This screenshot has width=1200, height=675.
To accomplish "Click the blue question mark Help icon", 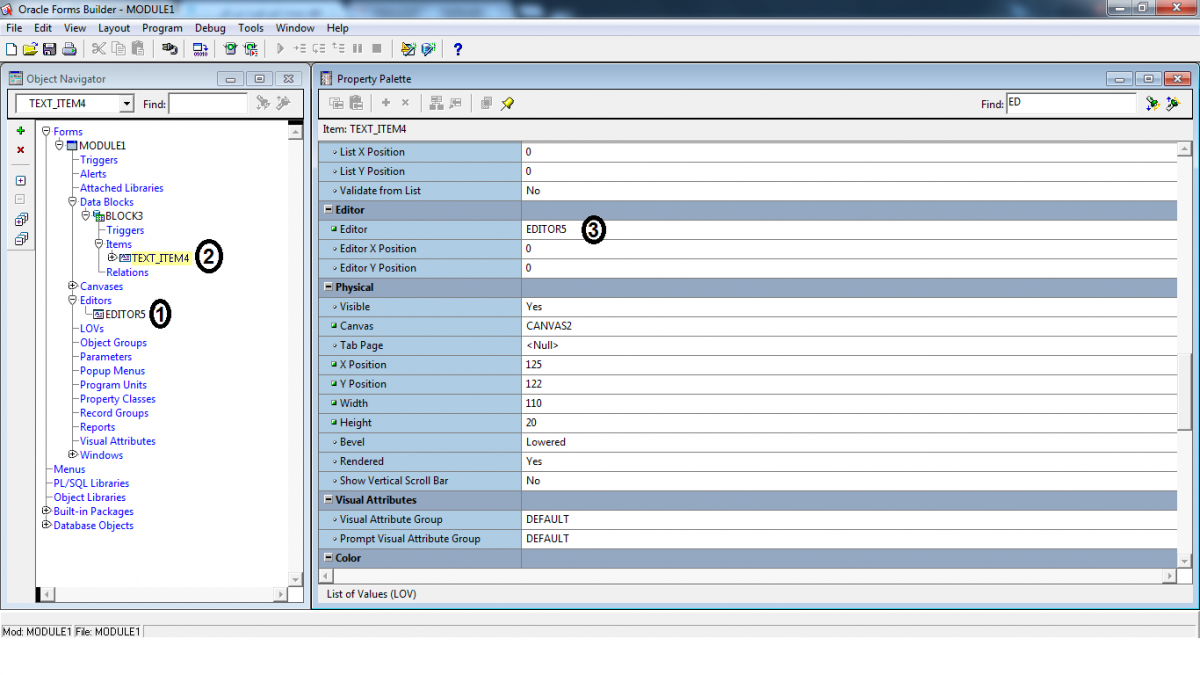I will pyautogui.click(x=458, y=49).
